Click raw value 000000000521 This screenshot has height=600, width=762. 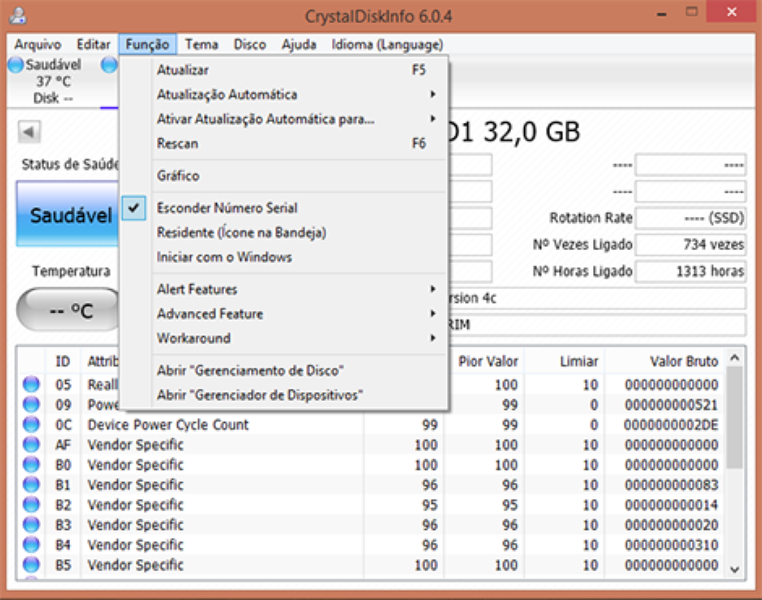(671, 405)
